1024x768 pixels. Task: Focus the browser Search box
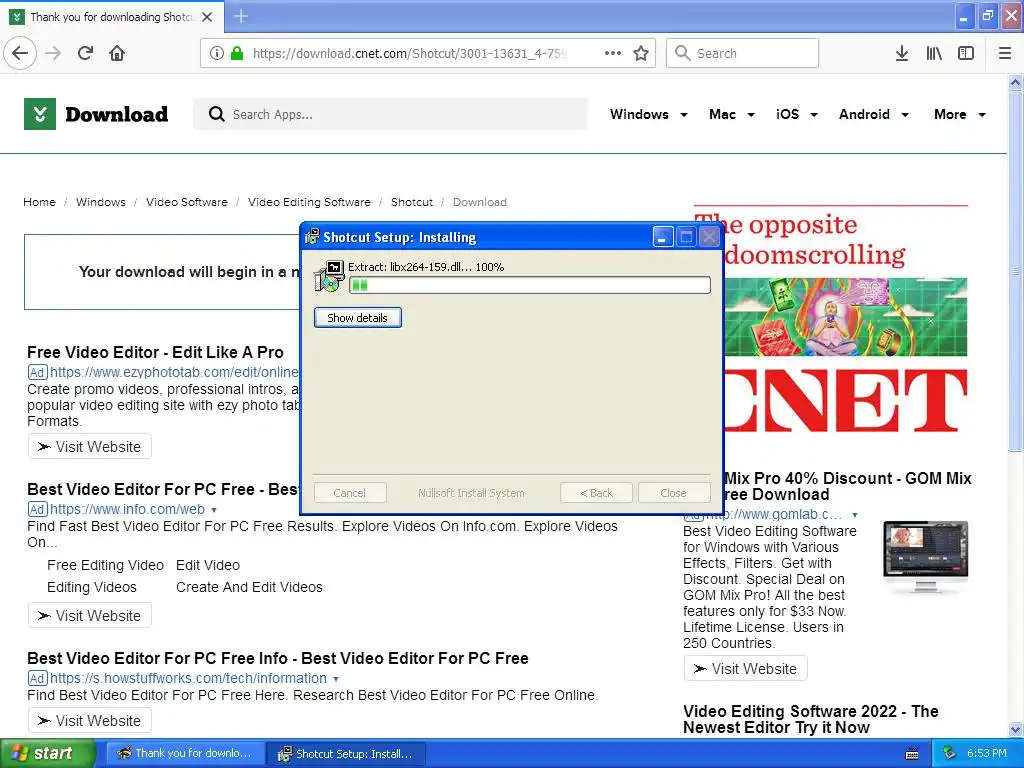743,53
